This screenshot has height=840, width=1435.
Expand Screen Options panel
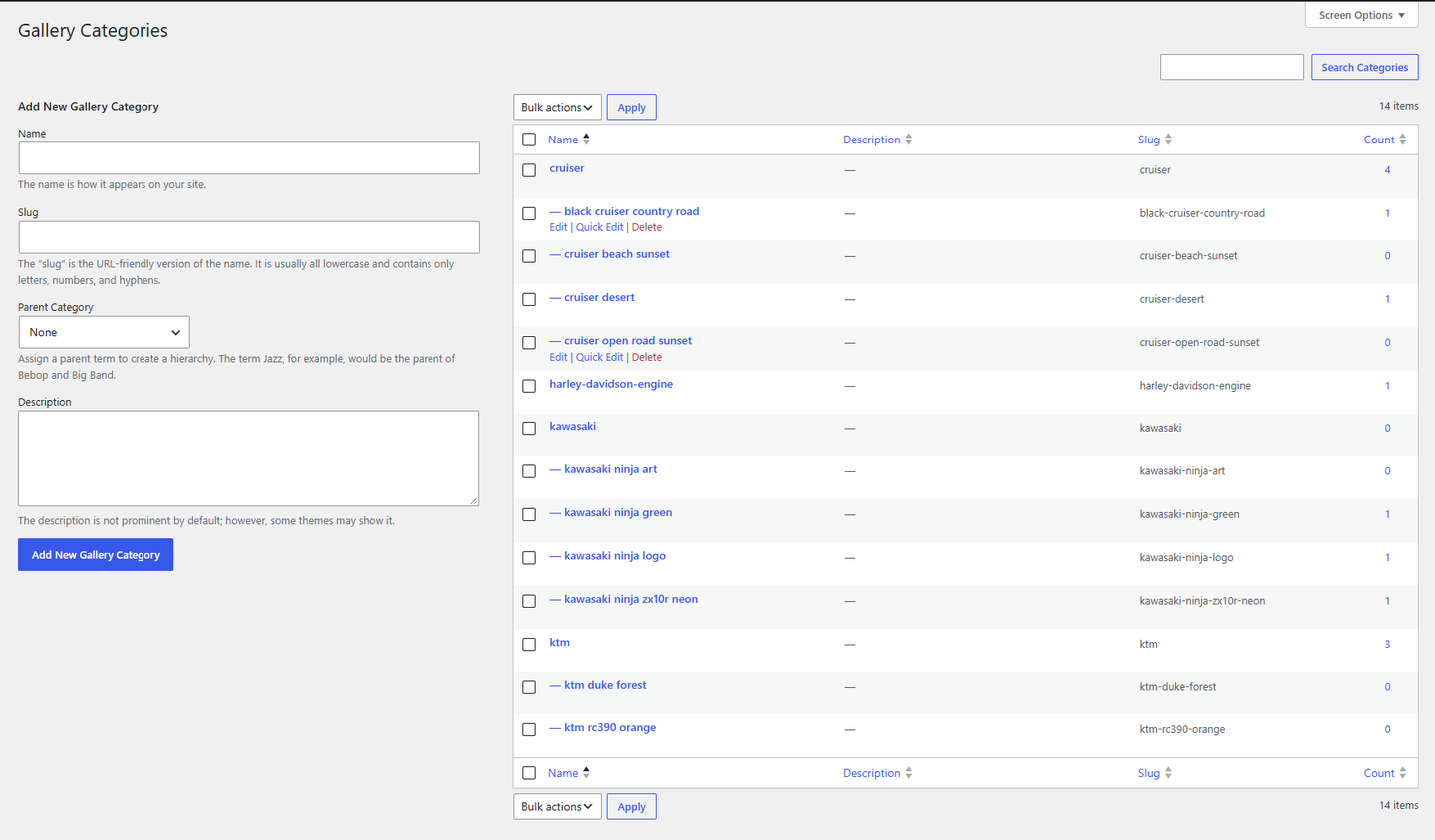click(x=1361, y=15)
